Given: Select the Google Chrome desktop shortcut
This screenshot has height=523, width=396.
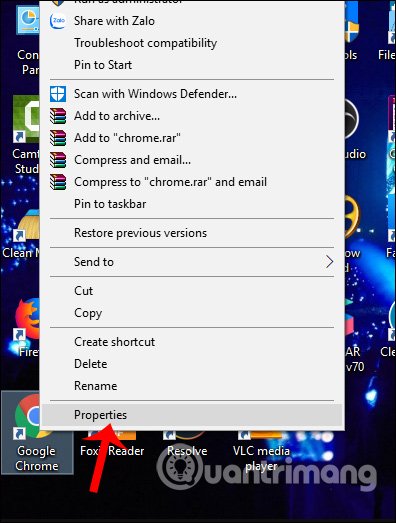Looking at the screenshot, I should (x=36, y=433).
